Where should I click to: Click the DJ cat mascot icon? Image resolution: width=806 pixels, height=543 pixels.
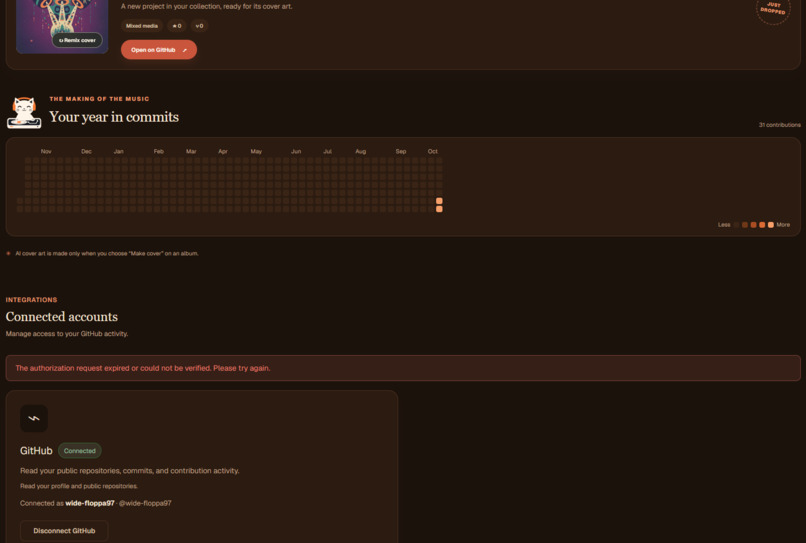(24, 113)
